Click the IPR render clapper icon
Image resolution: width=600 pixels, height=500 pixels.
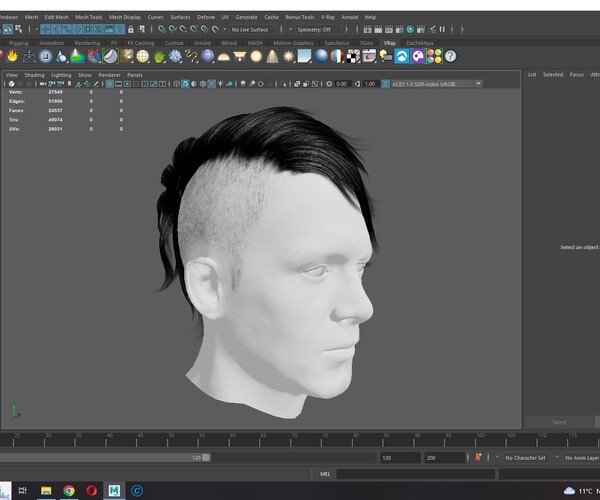[x=389, y=29]
